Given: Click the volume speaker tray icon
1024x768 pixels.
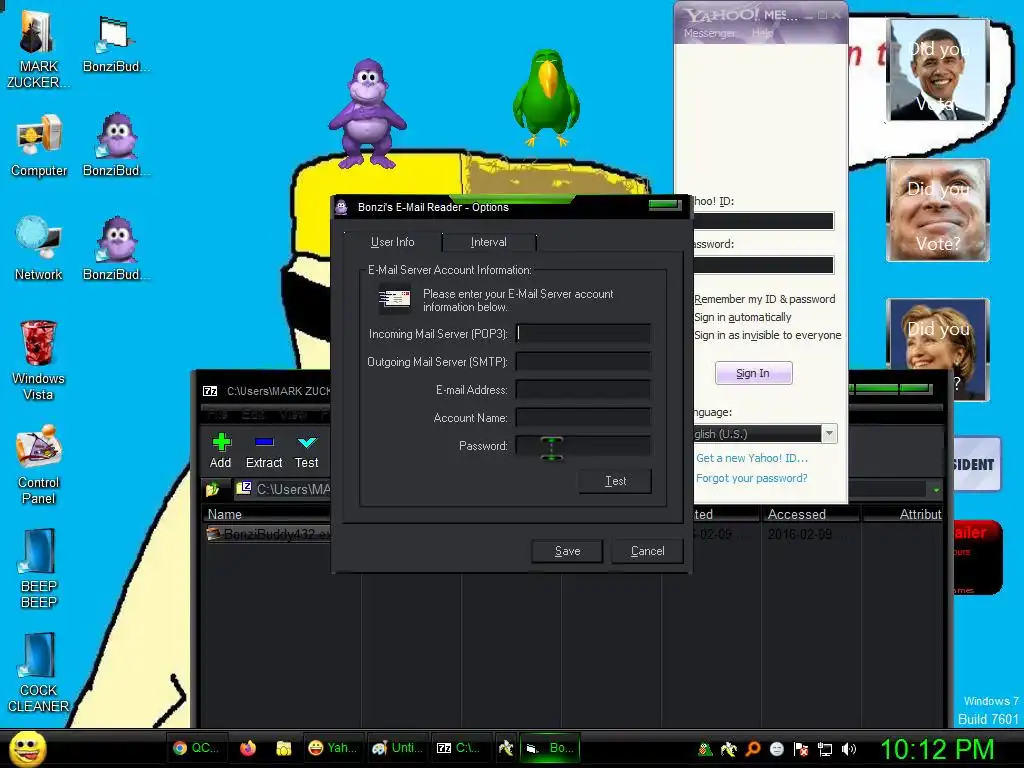Looking at the screenshot, I should click(x=848, y=749).
